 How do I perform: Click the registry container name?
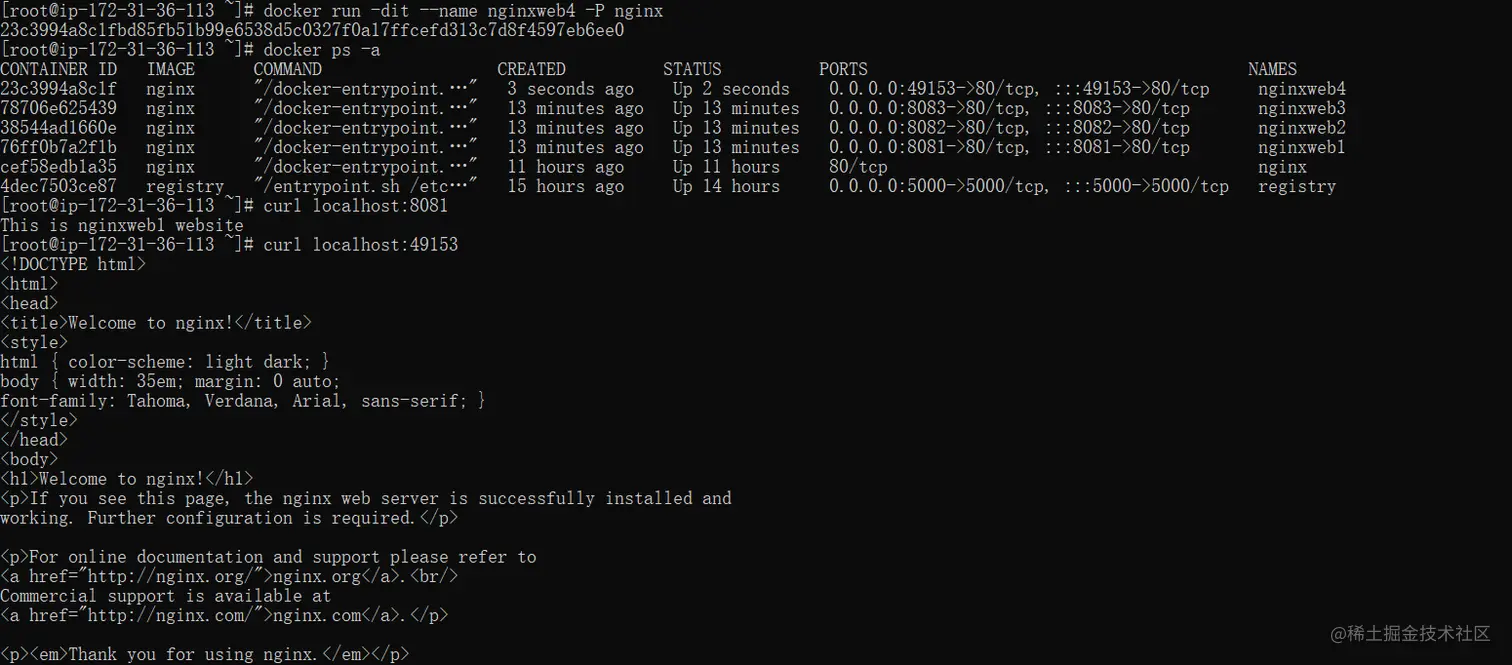point(1296,186)
